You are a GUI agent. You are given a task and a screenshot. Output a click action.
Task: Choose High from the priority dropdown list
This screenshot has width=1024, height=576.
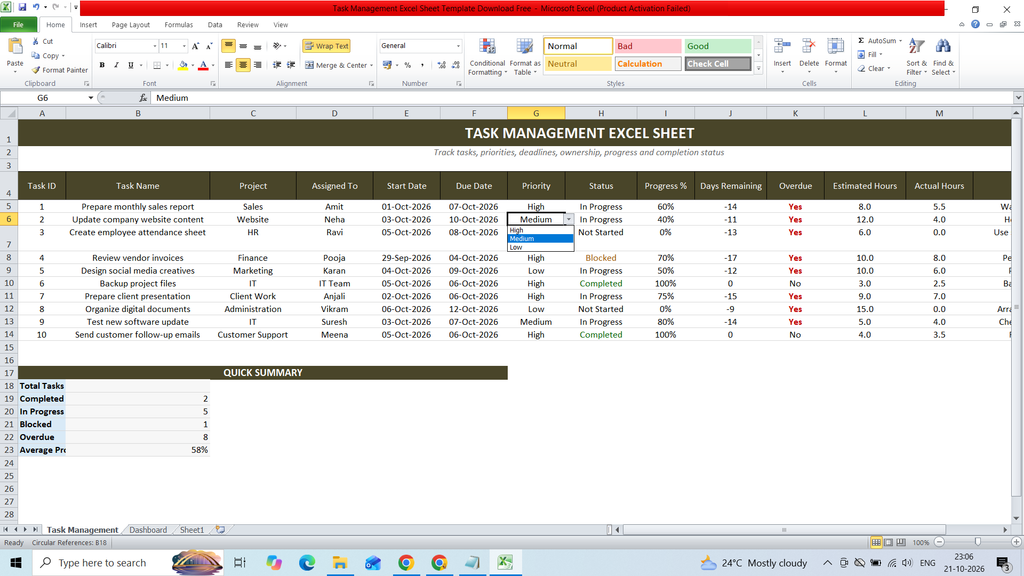541,230
